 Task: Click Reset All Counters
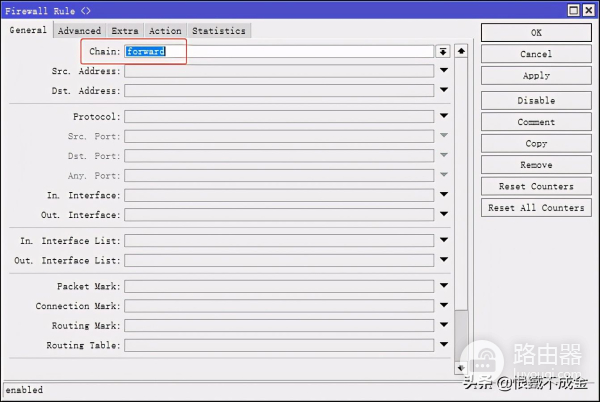[x=536, y=208]
